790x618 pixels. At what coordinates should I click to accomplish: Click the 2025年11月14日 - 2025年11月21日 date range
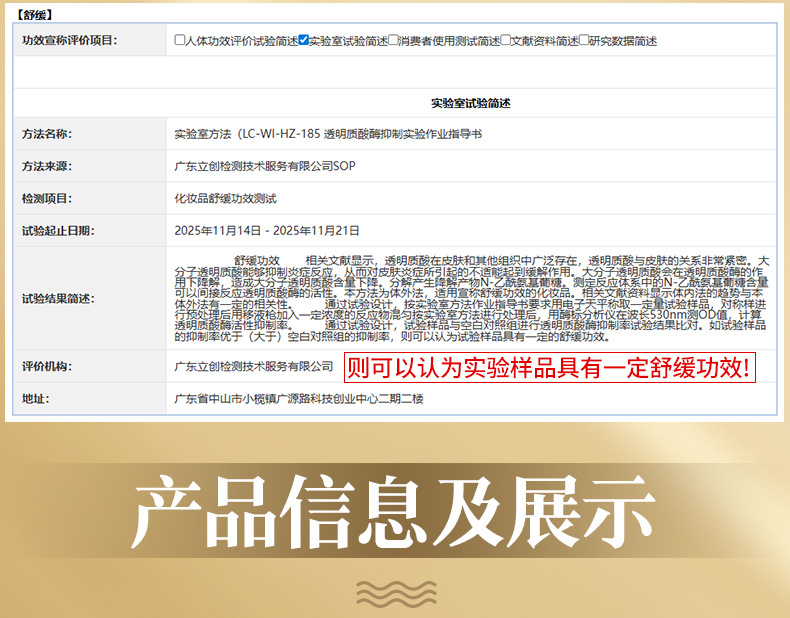point(267,231)
